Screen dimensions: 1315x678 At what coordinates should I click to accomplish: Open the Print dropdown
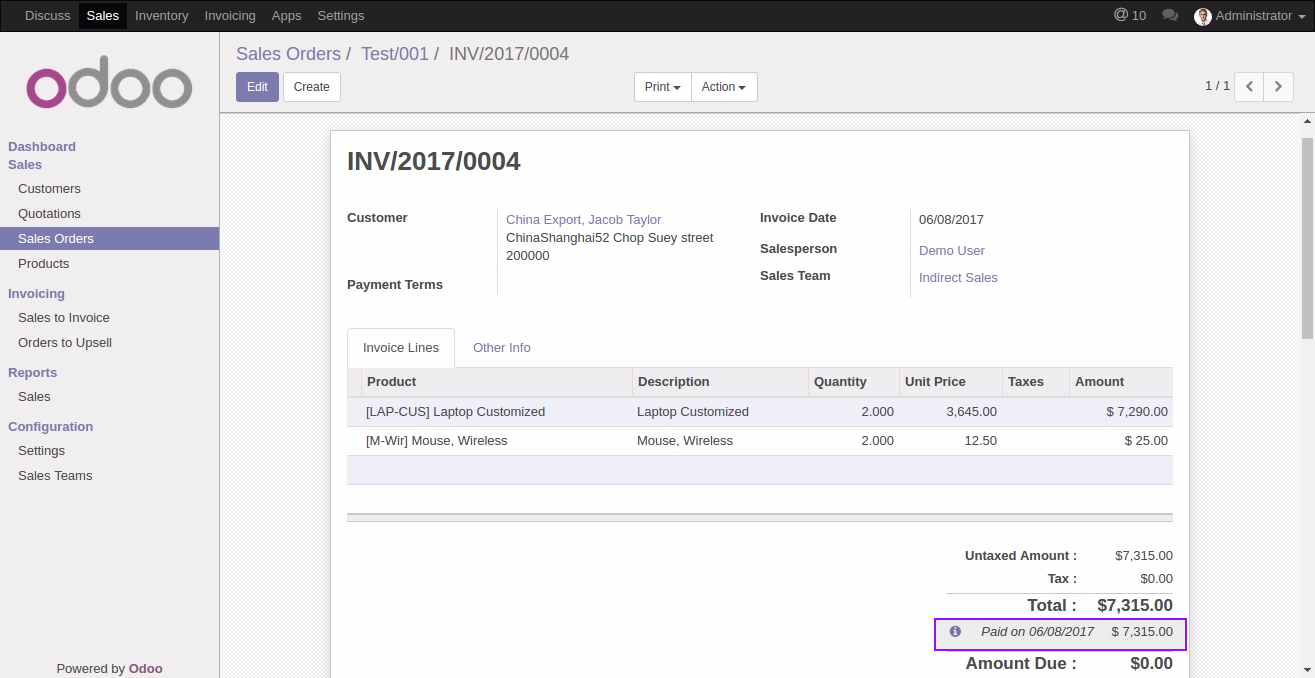(x=662, y=87)
